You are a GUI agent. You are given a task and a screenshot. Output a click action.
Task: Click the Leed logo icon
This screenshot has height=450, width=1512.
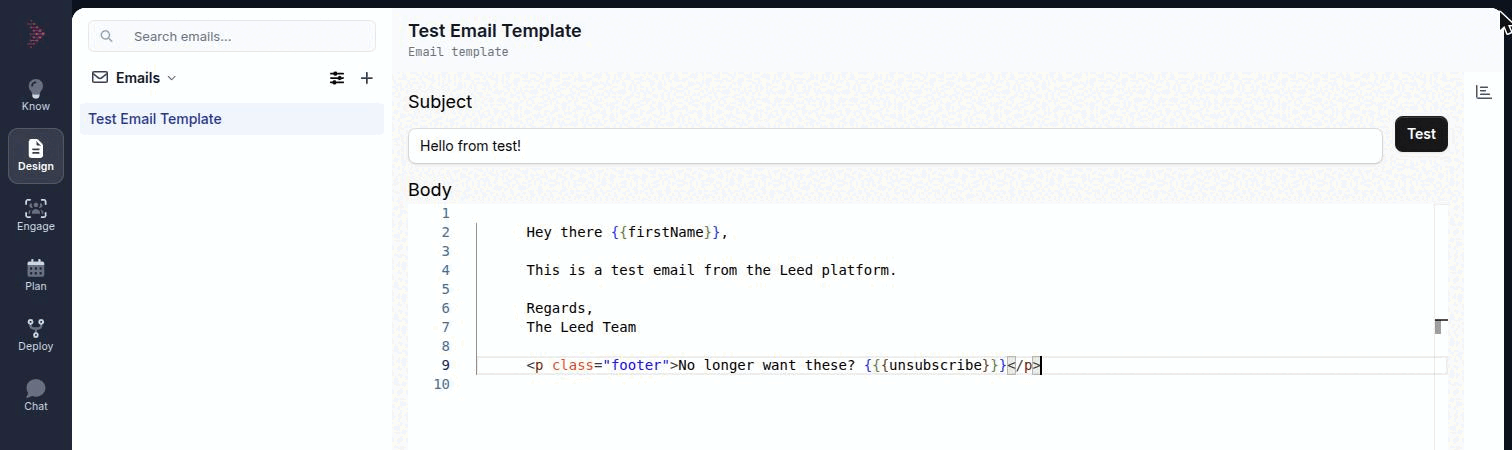click(x=36, y=34)
